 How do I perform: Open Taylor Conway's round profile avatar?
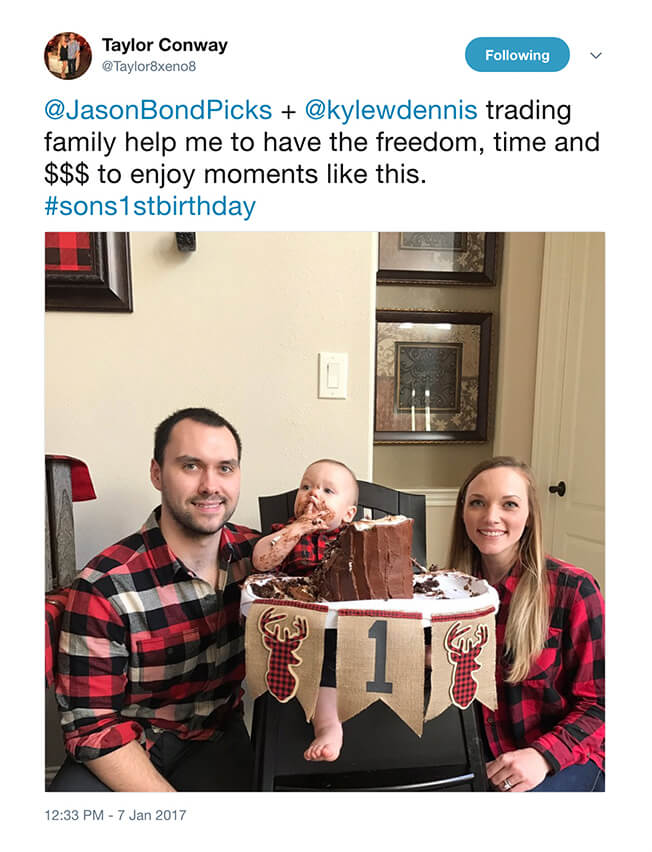[x=68, y=55]
